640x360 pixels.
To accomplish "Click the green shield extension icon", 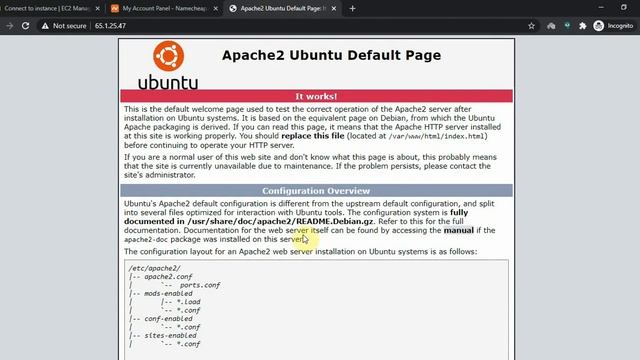I will pos(567,26).
